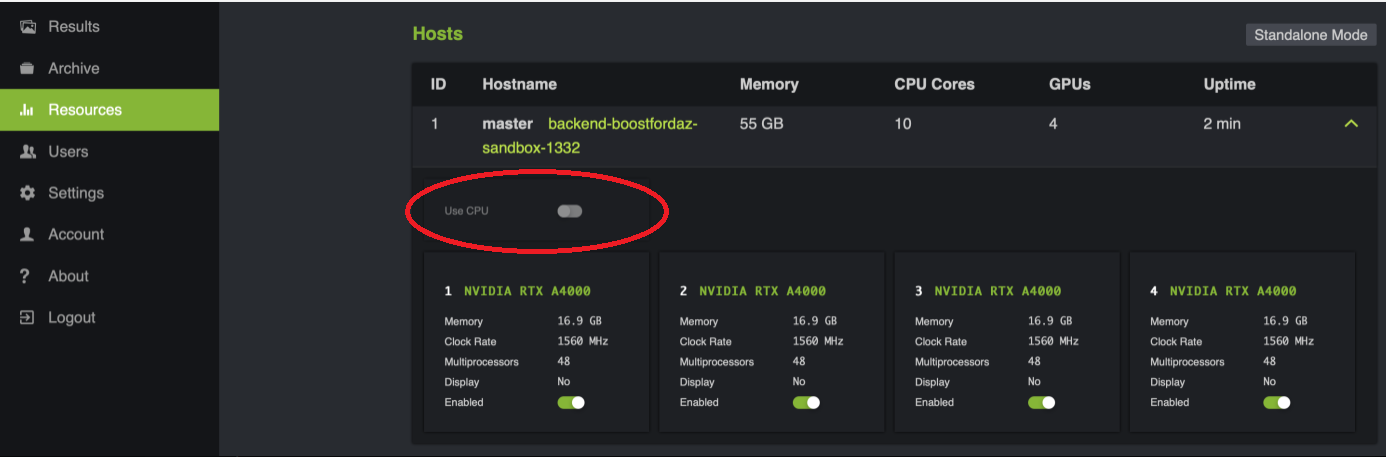
Task: Click the About question mark icon
Action: pyautogui.click(x=27, y=276)
